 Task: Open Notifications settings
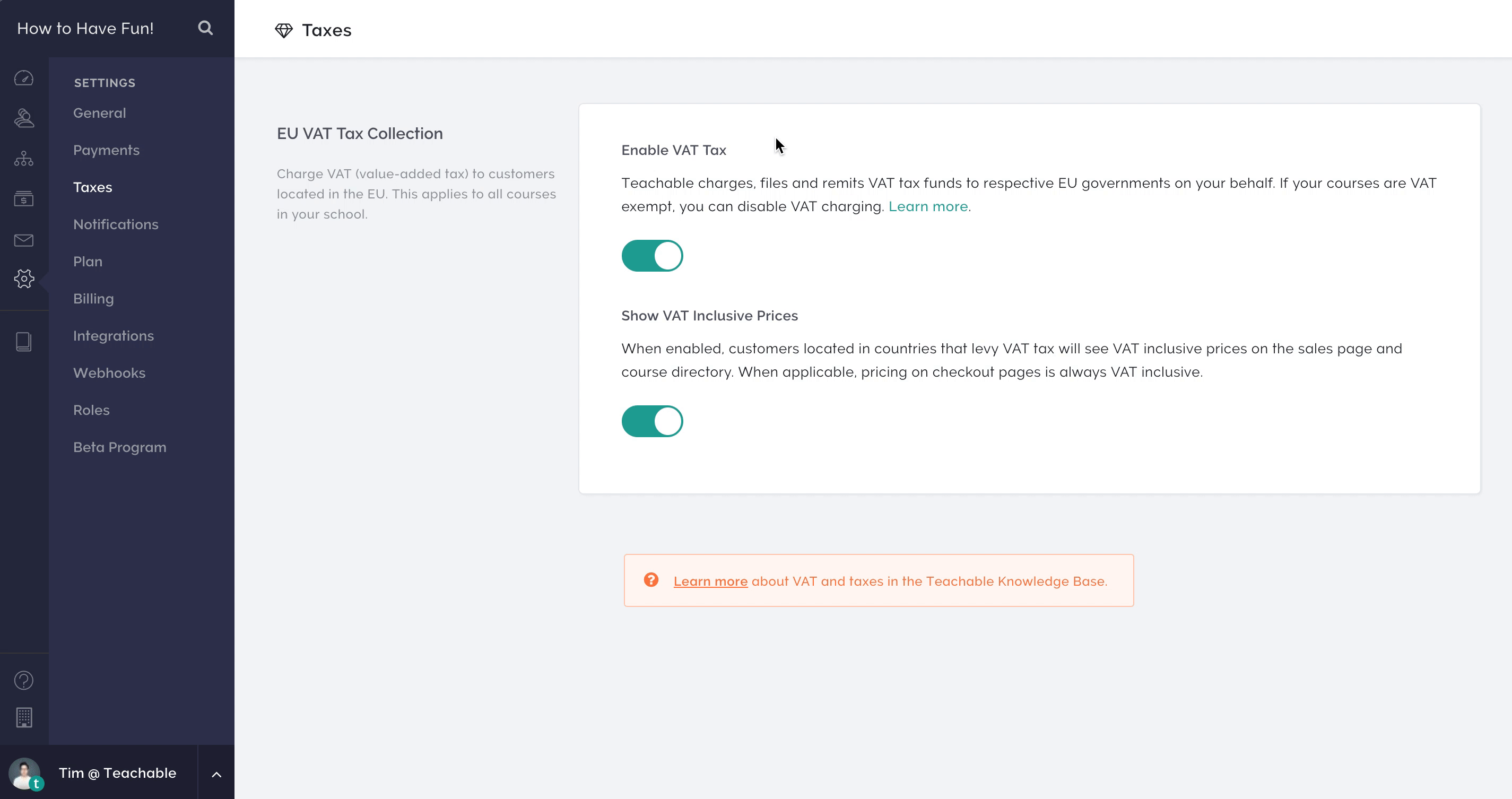pyautogui.click(x=116, y=224)
